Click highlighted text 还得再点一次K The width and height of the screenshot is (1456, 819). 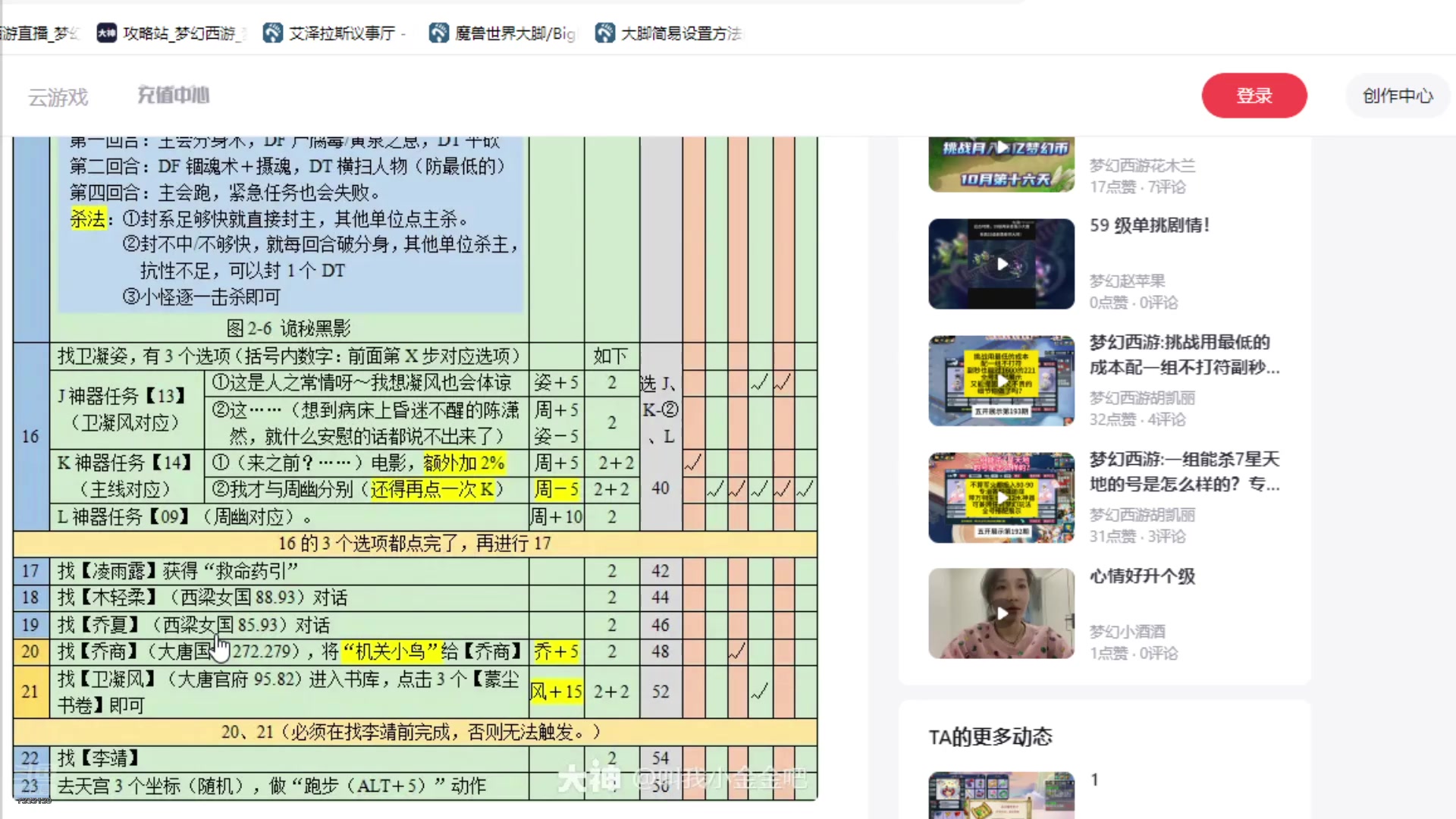point(433,489)
